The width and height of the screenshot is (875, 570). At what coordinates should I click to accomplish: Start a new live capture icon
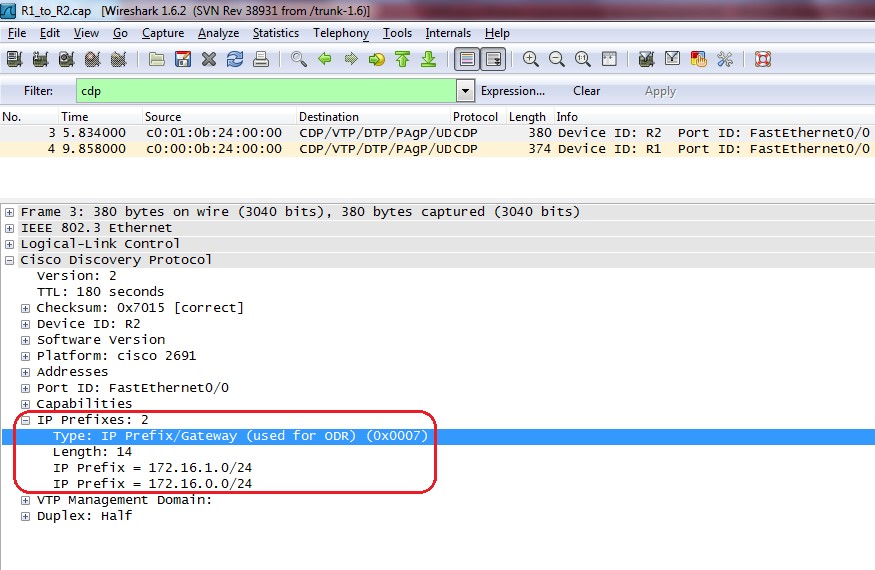coord(66,59)
